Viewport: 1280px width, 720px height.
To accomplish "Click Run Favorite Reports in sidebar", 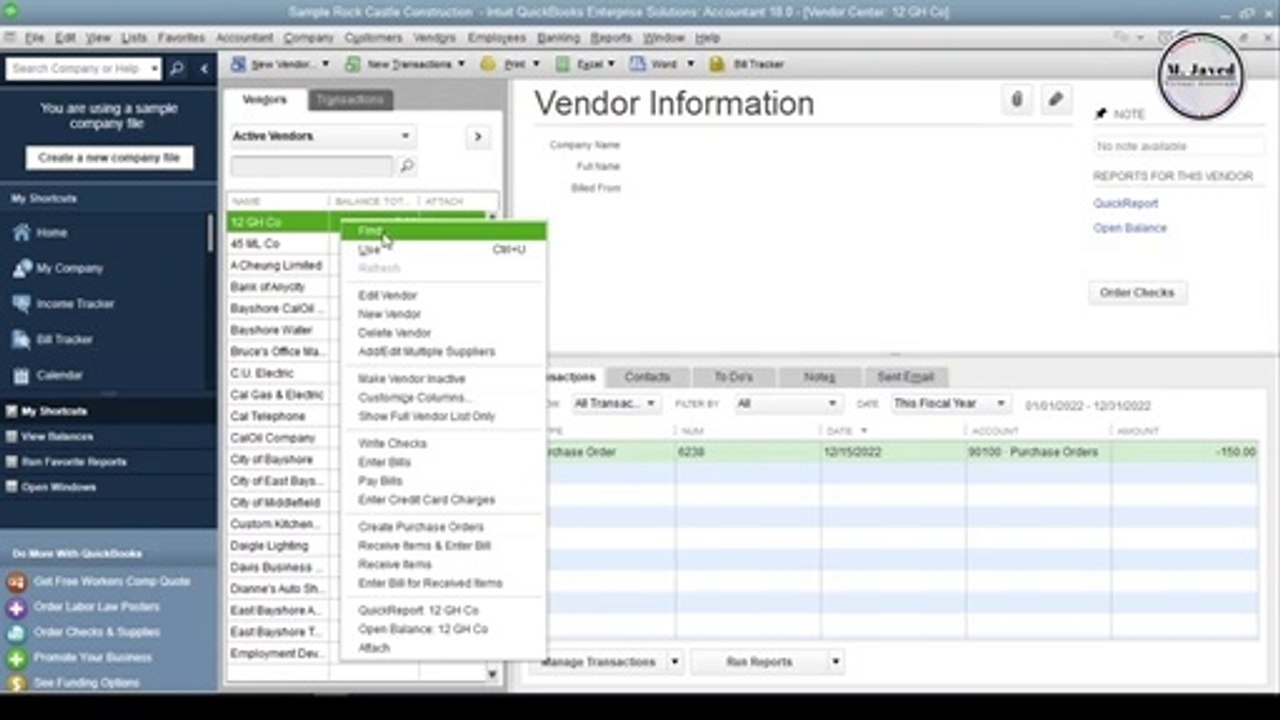I will click(73, 462).
